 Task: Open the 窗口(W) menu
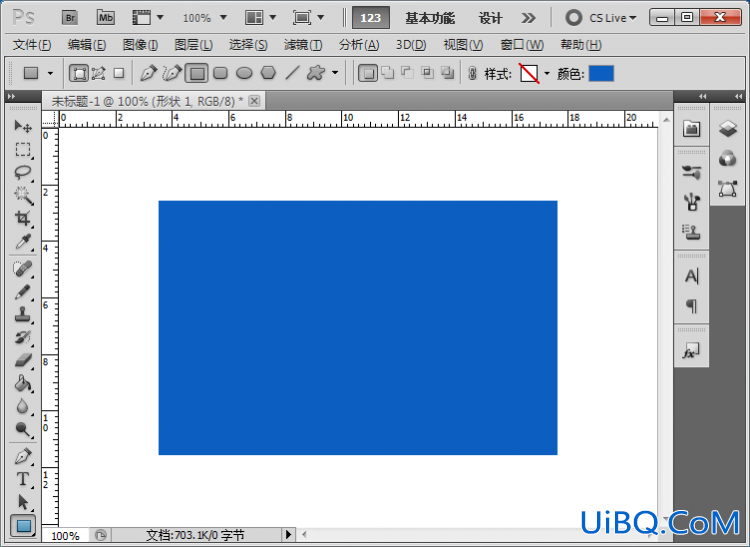[x=522, y=45]
